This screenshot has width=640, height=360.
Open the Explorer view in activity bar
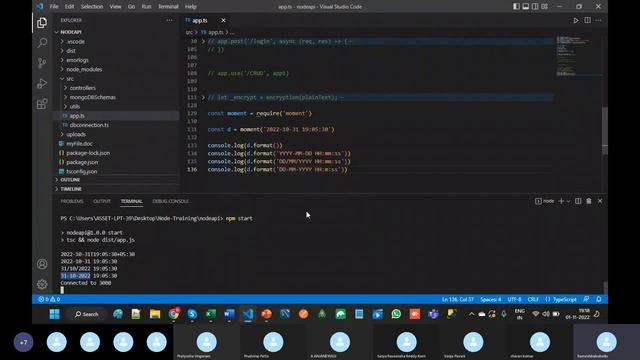coord(42,23)
